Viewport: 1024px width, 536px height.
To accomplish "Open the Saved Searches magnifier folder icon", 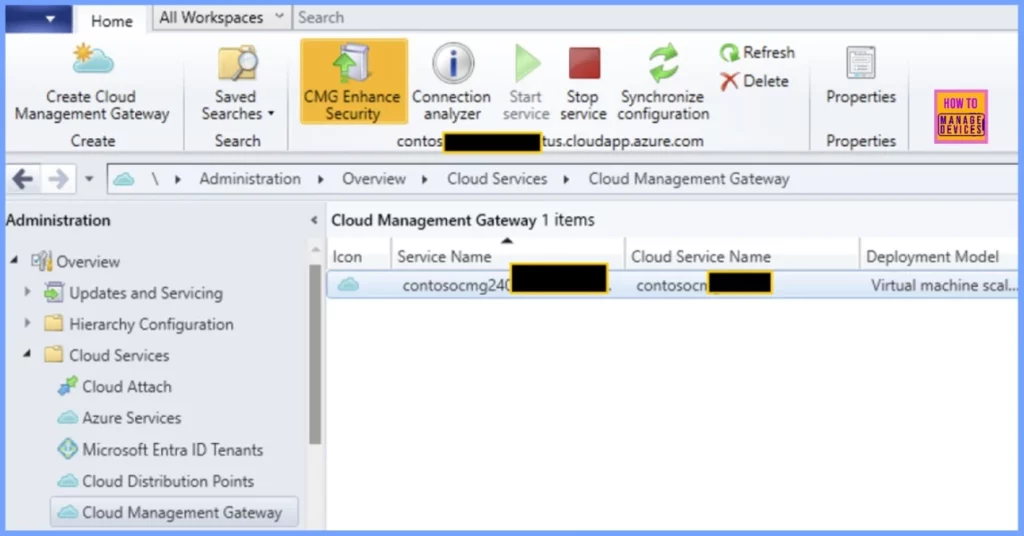I will 237,64.
